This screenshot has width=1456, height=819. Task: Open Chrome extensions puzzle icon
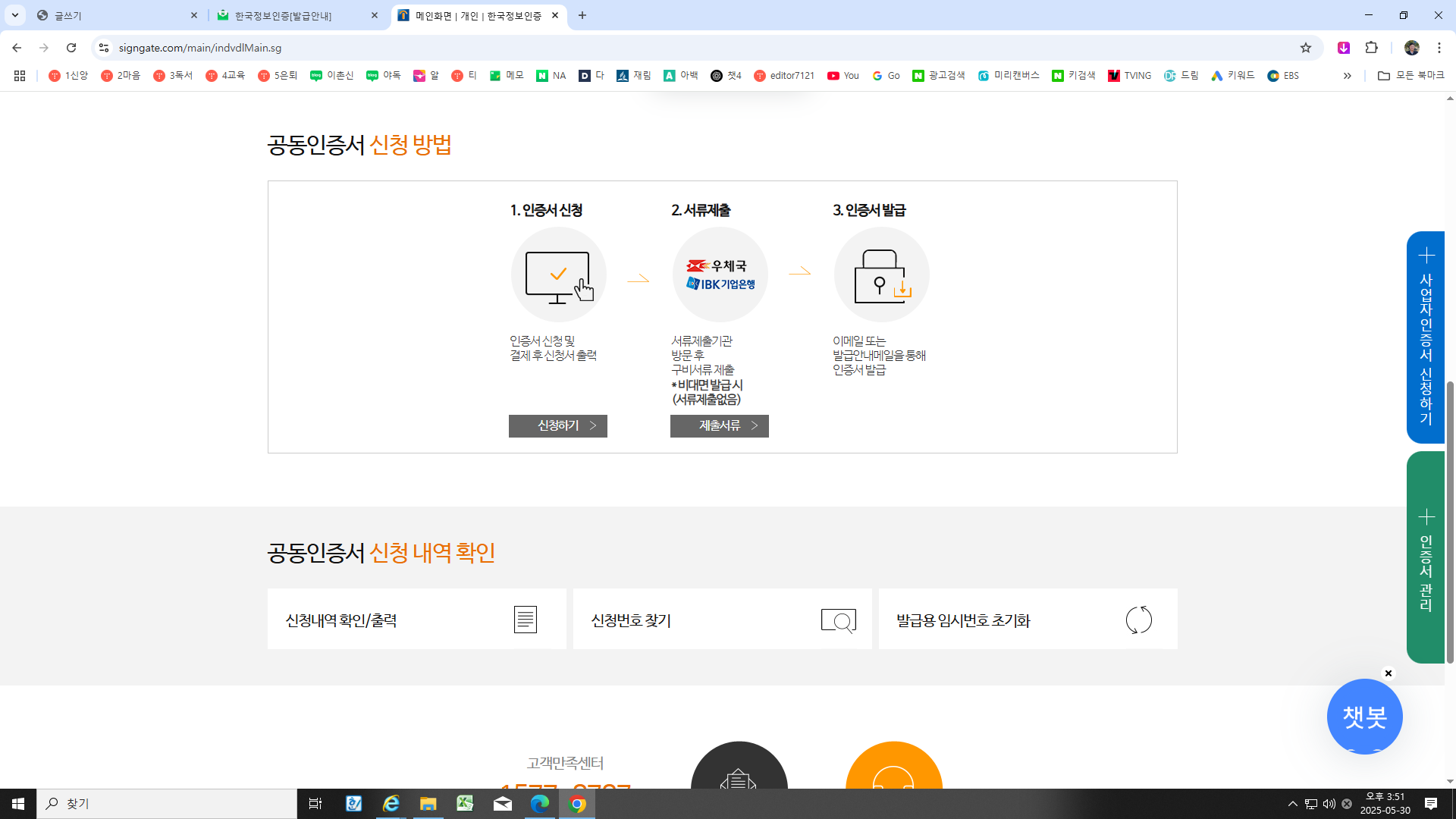[1371, 48]
